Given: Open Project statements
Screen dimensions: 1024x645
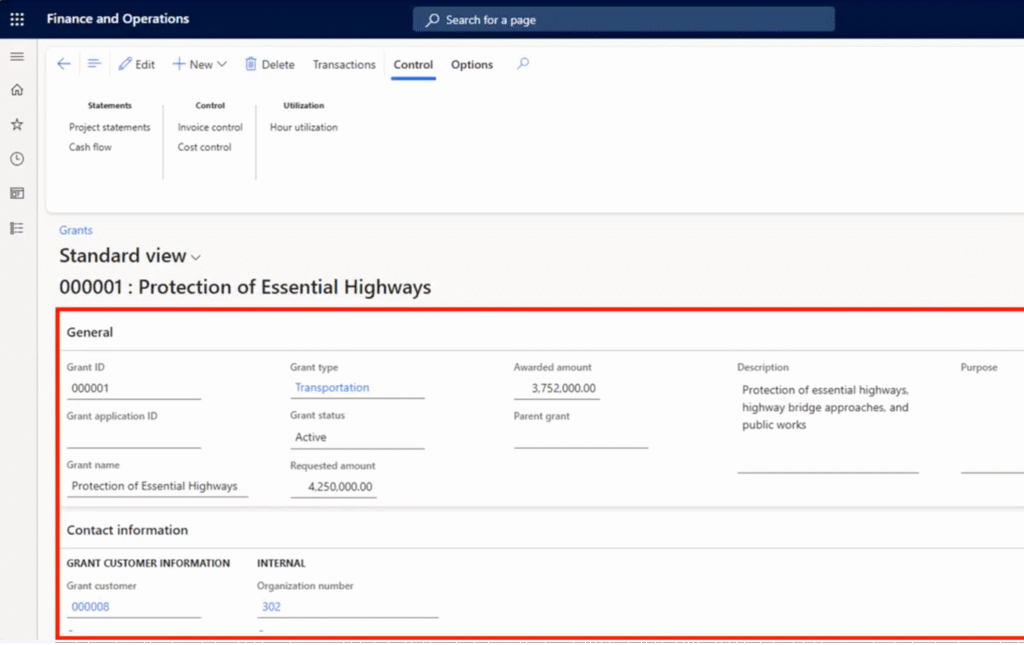Looking at the screenshot, I should click(x=110, y=127).
